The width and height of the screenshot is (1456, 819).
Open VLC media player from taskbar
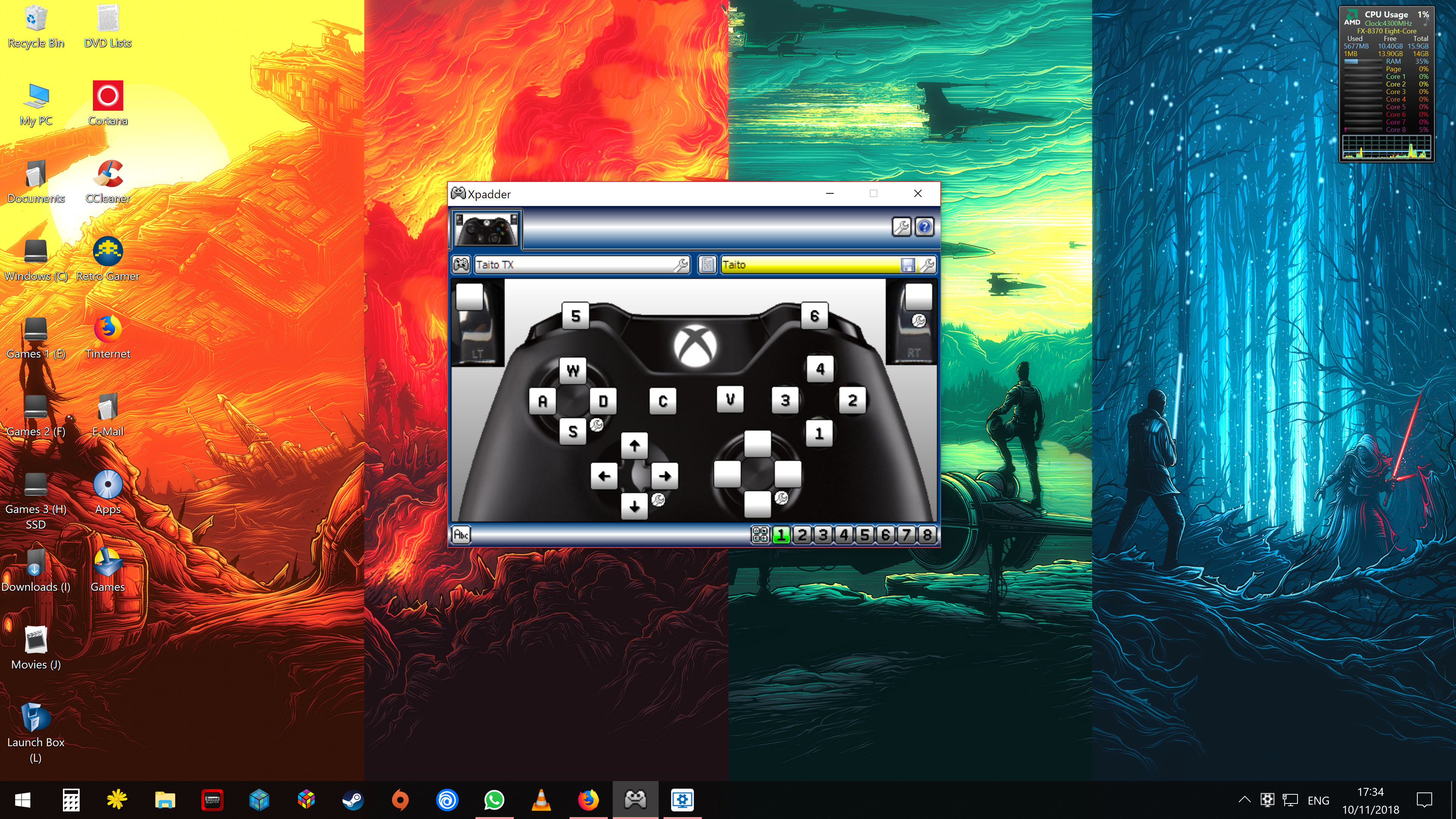[x=541, y=800]
